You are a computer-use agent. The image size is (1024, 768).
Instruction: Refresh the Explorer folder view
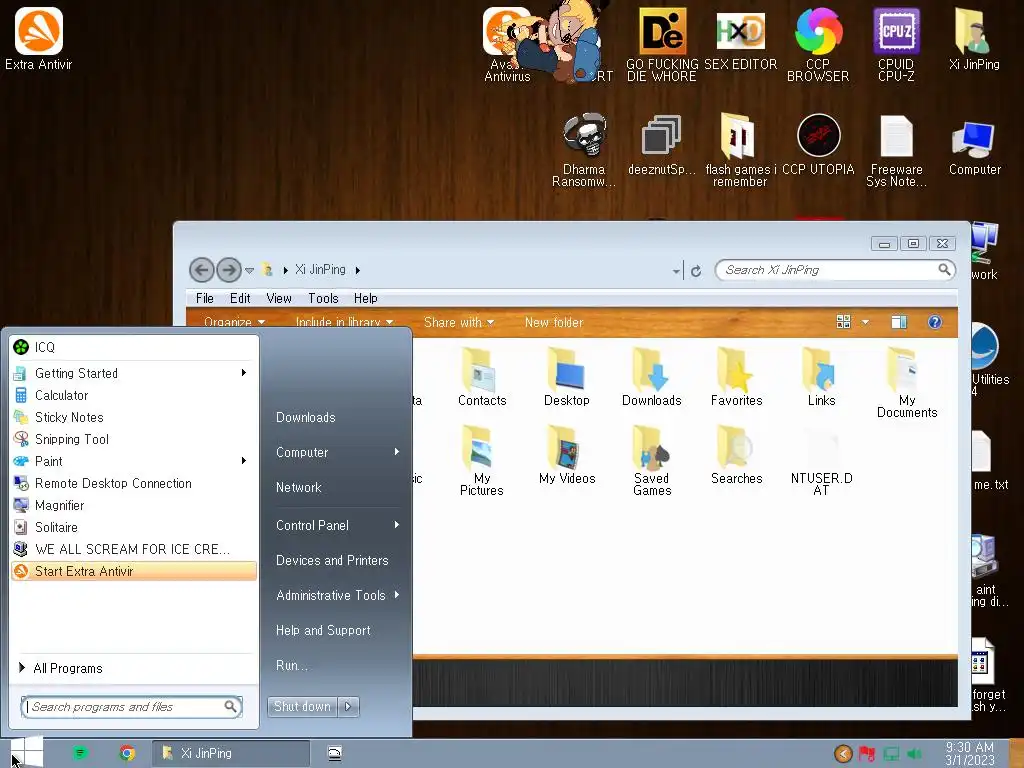click(696, 270)
